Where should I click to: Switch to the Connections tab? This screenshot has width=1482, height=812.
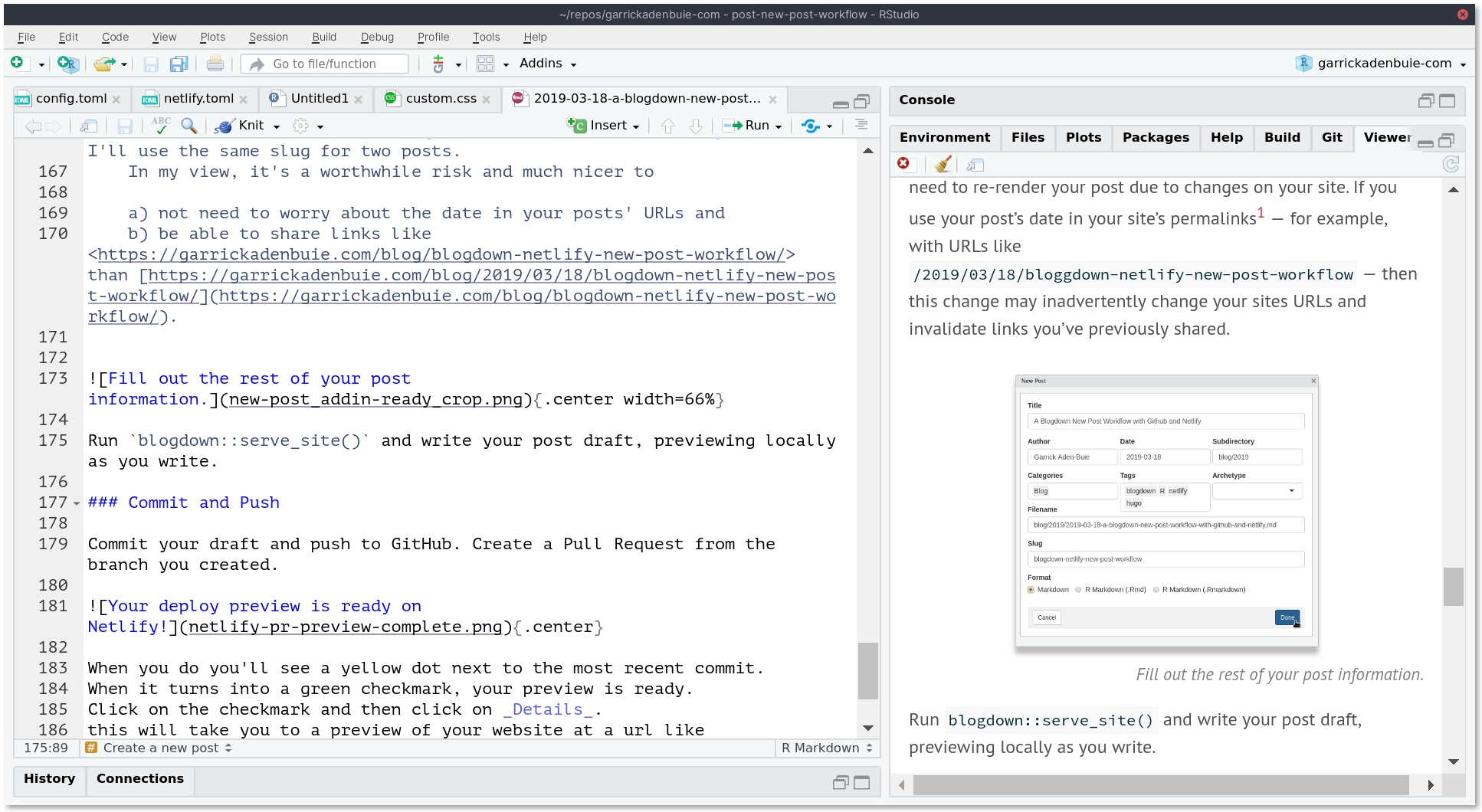click(x=140, y=778)
